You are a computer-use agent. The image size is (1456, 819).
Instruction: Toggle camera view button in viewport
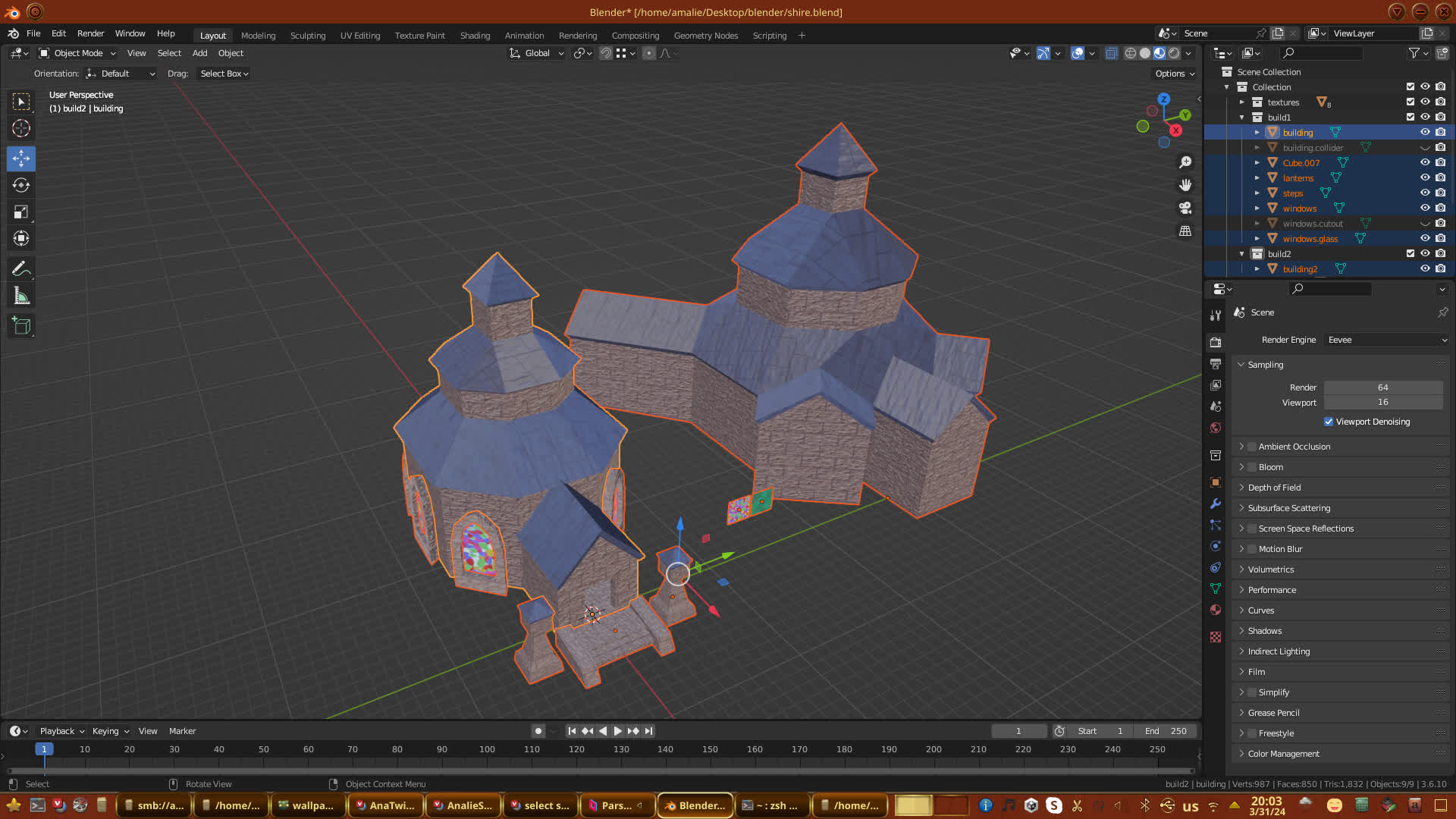tap(1185, 208)
